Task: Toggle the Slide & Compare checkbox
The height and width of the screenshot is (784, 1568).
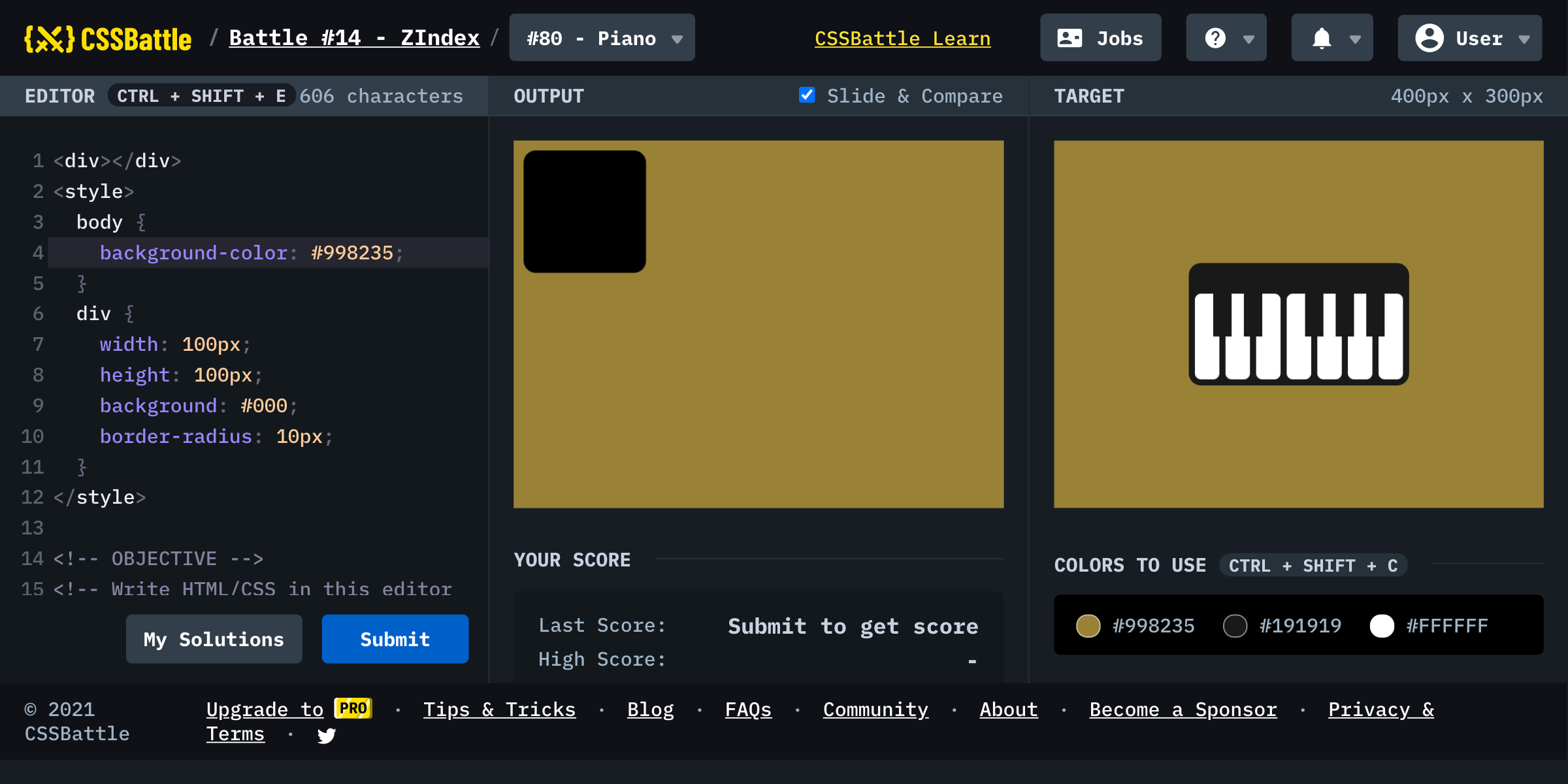Action: click(807, 95)
